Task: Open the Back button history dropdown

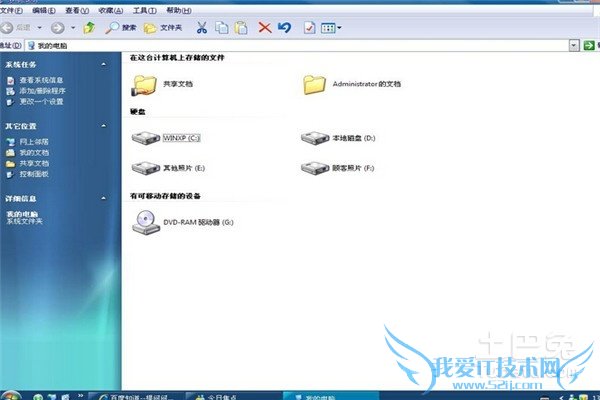Action: tap(39, 28)
